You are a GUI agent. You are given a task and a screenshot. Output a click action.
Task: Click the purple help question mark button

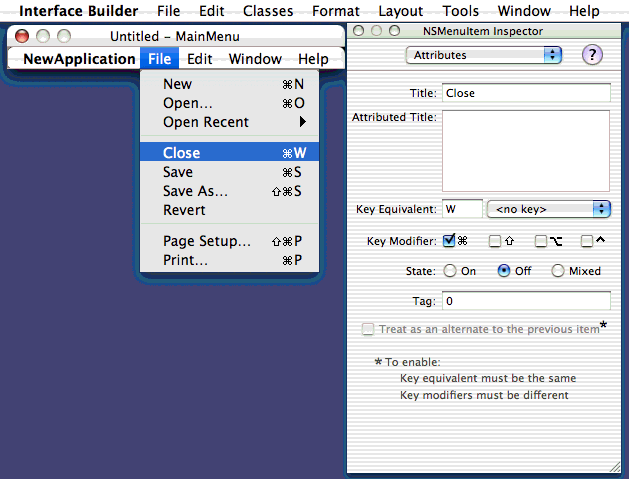tap(592, 55)
